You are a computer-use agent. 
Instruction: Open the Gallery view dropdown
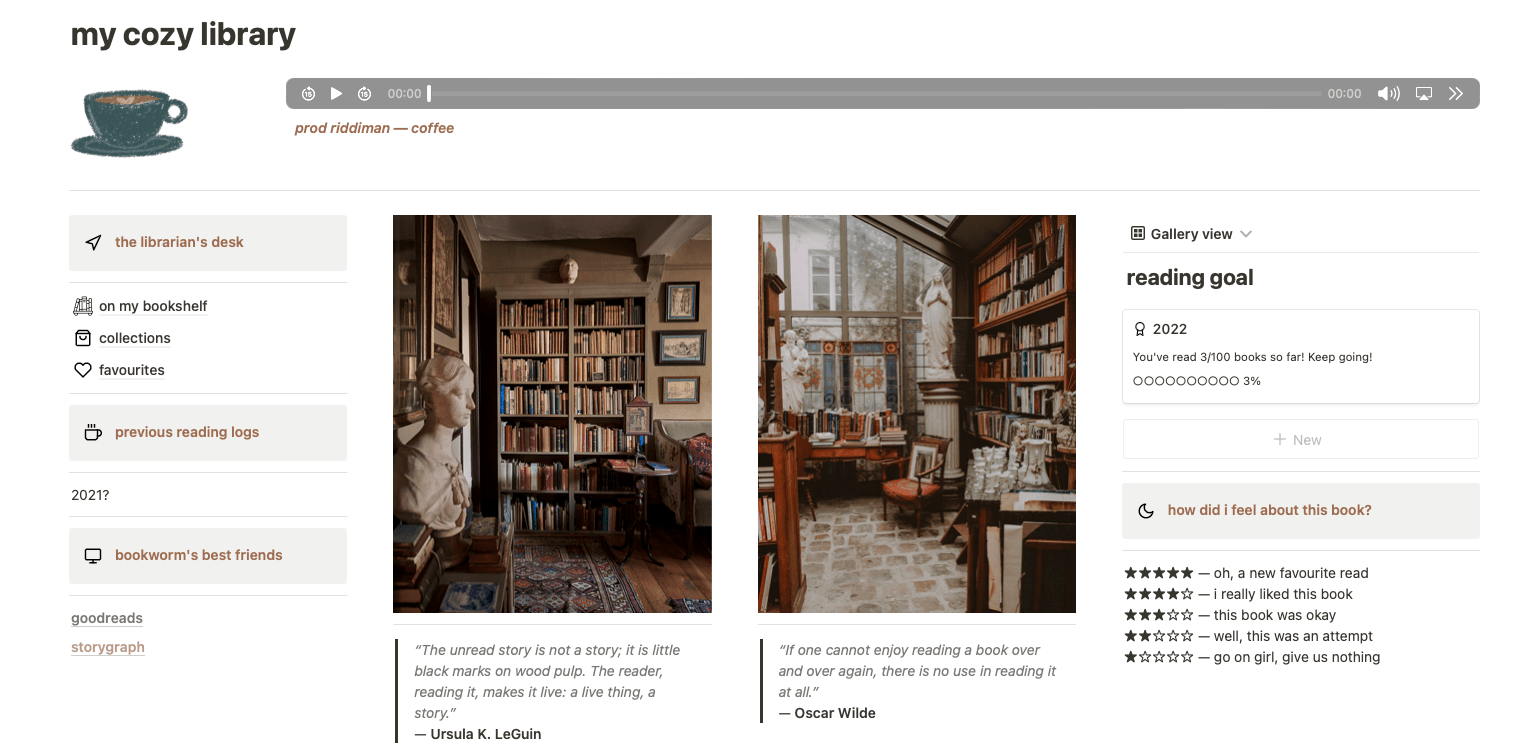point(1191,233)
